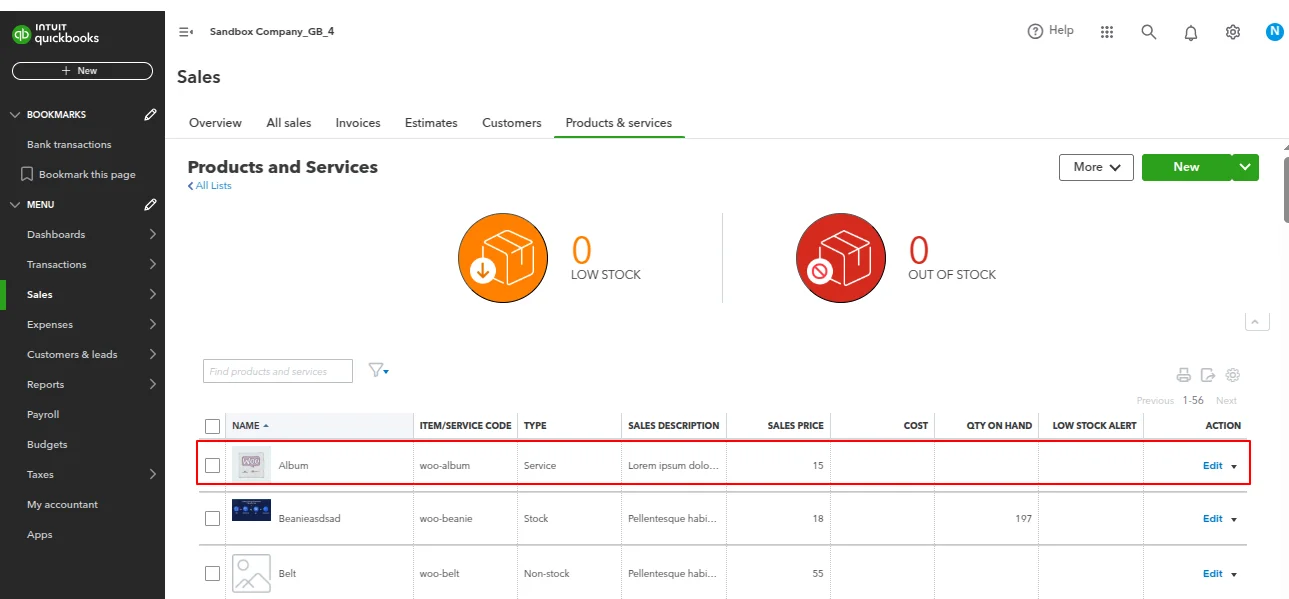
Task: Open the notifications bell
Action: point(1191,32)
